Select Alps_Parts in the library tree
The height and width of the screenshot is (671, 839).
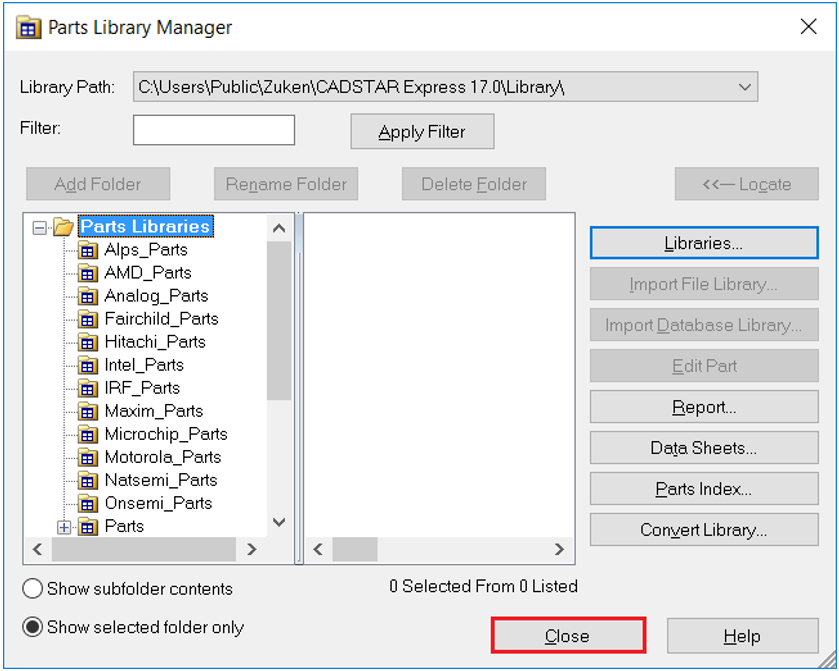coord(146,250)
